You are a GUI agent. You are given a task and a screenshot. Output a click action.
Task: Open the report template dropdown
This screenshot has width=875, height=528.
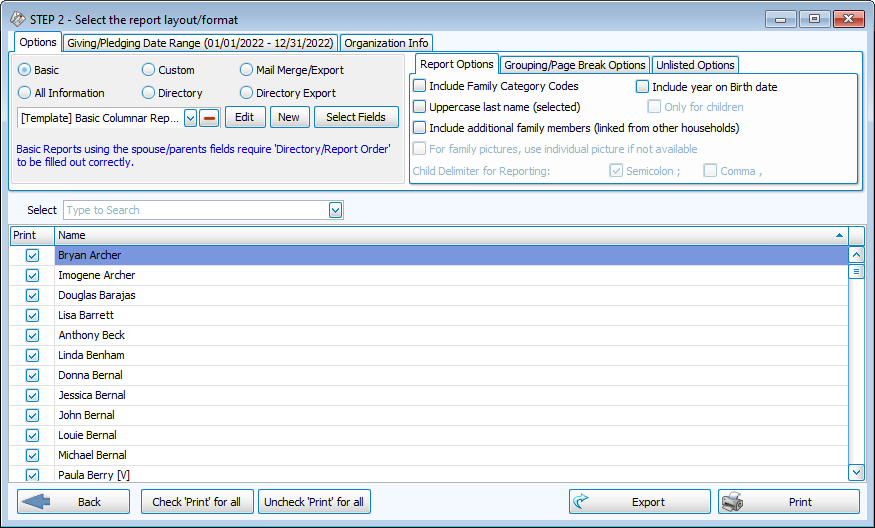pos(191,118)
